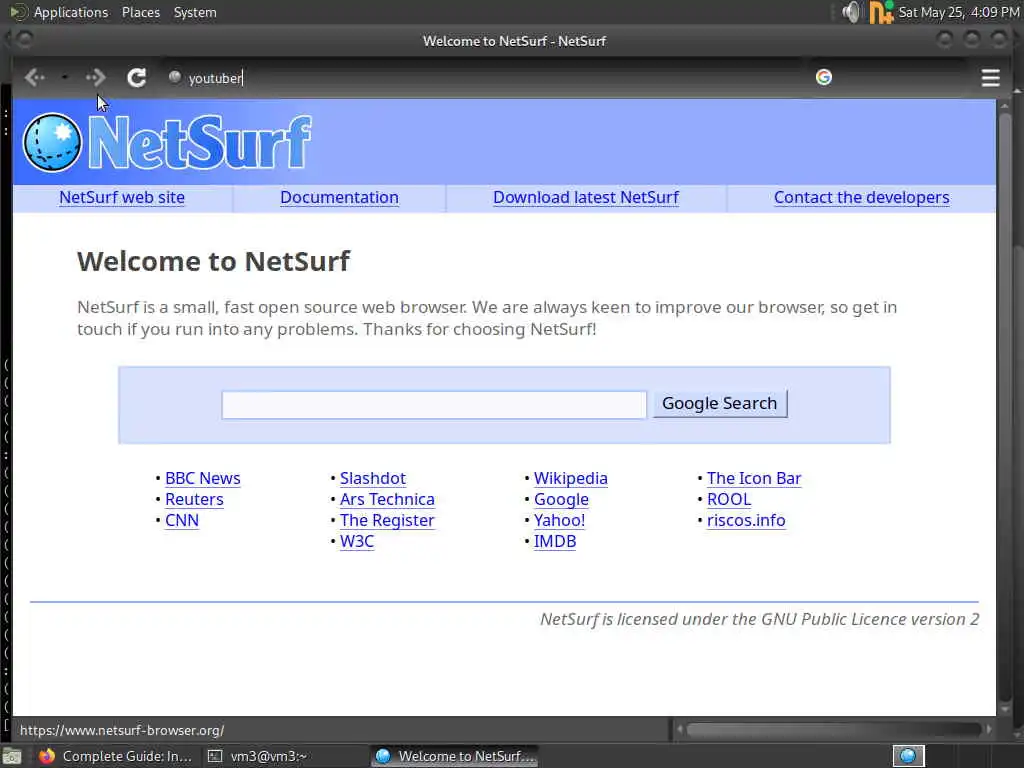Open the System menu
The image size is (1024, 768).
[x=195, y=12]
